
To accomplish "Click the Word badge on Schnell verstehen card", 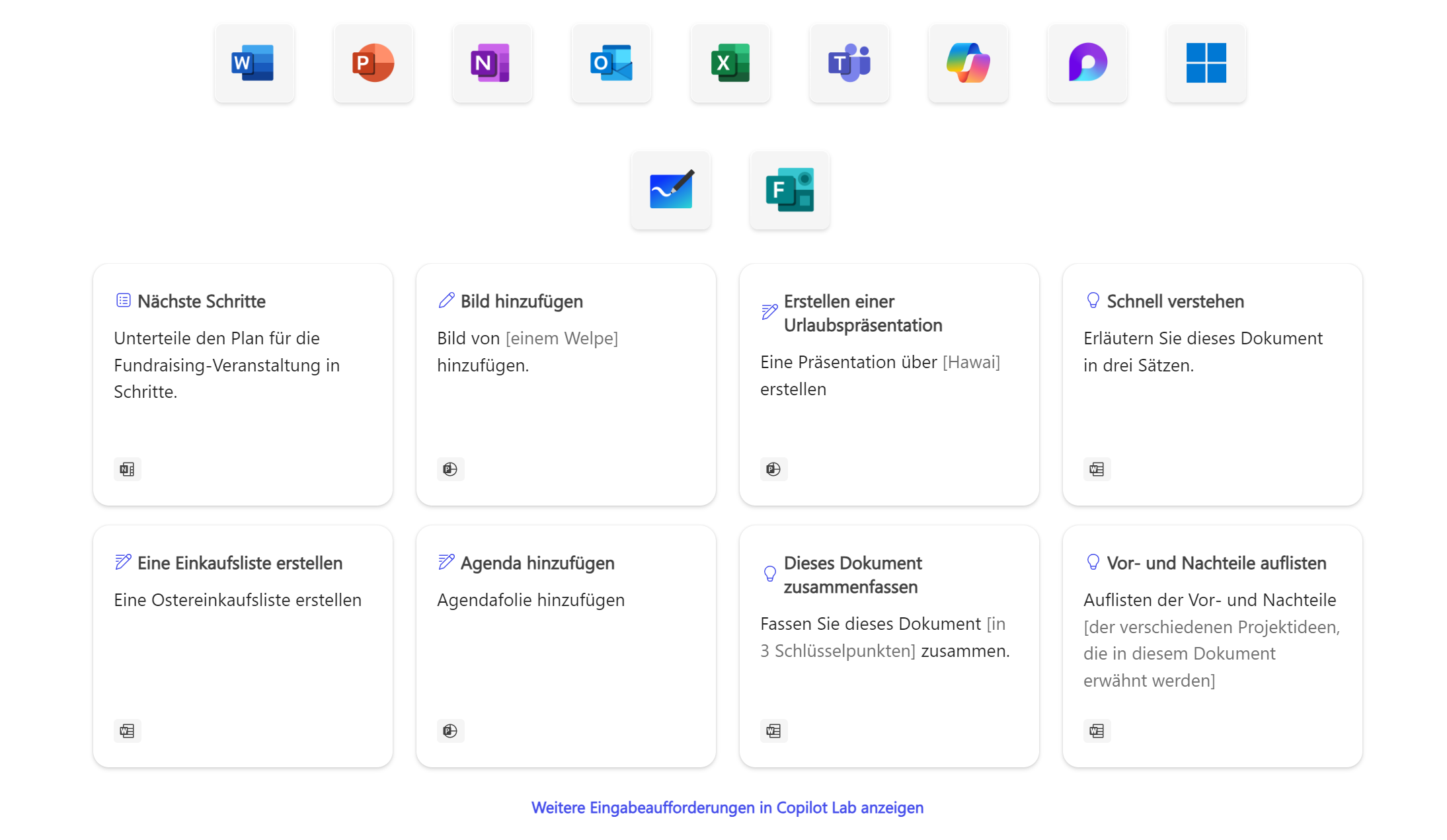I will tap(1097, 469).
